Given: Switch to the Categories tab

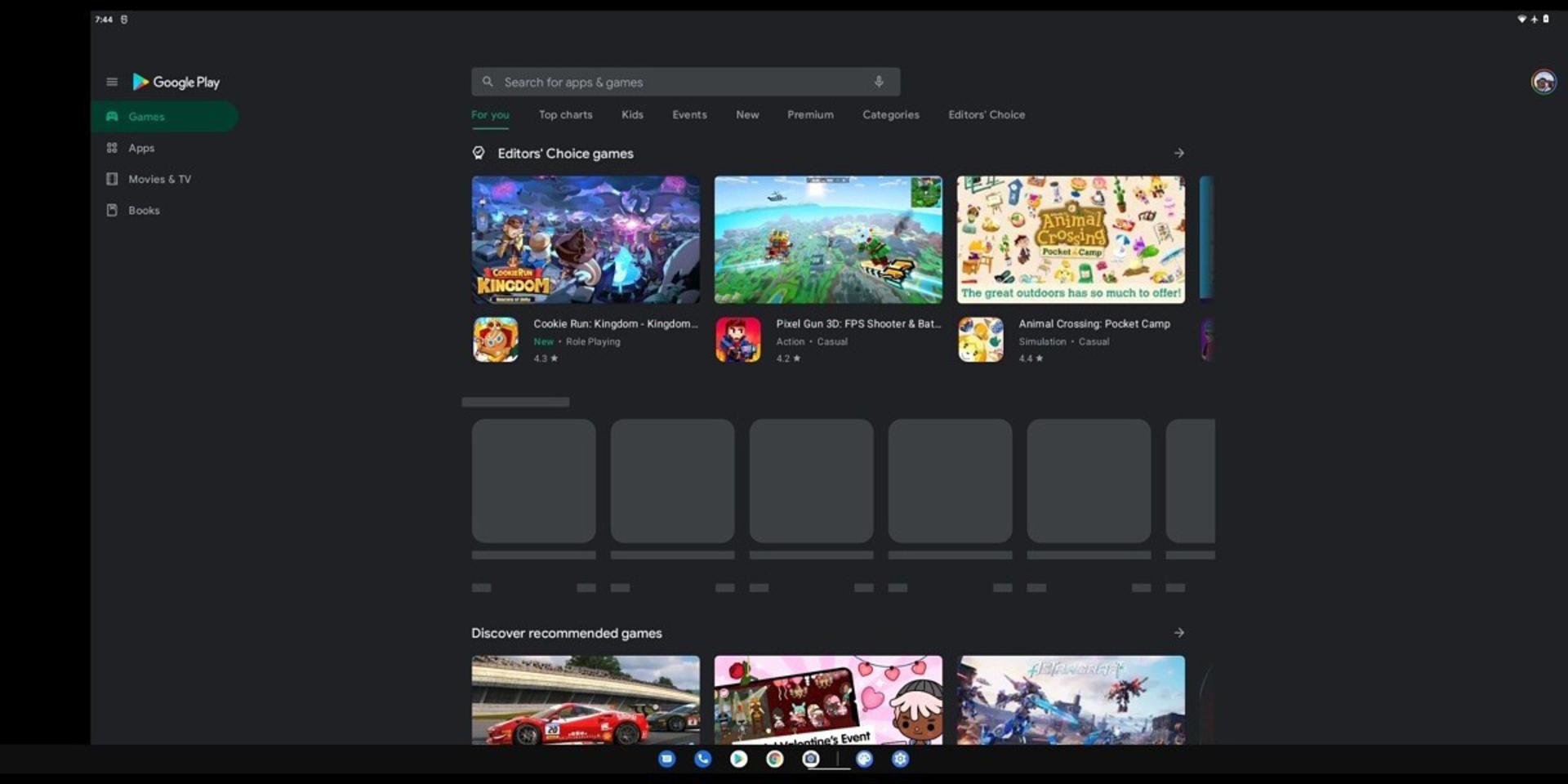Looking at the screenshot, I should tap(891, 115).
